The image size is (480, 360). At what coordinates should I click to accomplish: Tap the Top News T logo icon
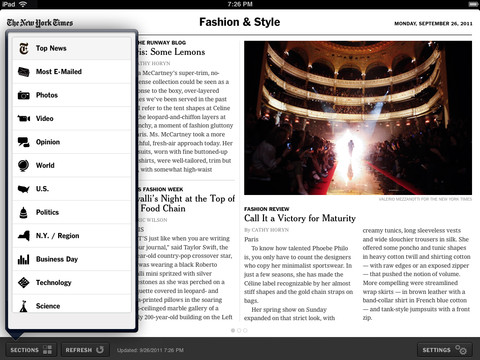tap(24, 49)
